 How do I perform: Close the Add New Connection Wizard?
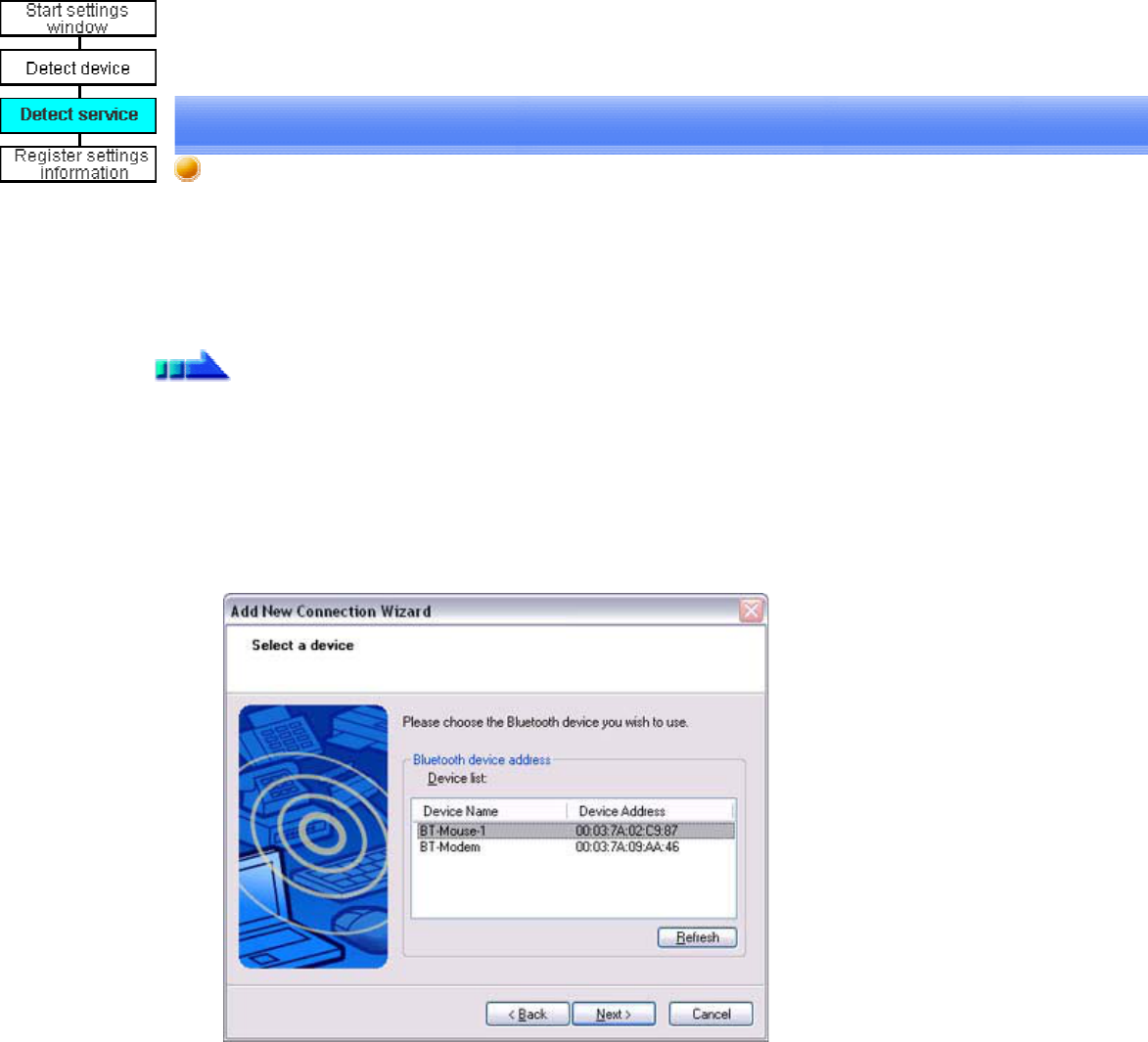pyautogui.click(x=752, y=611)
